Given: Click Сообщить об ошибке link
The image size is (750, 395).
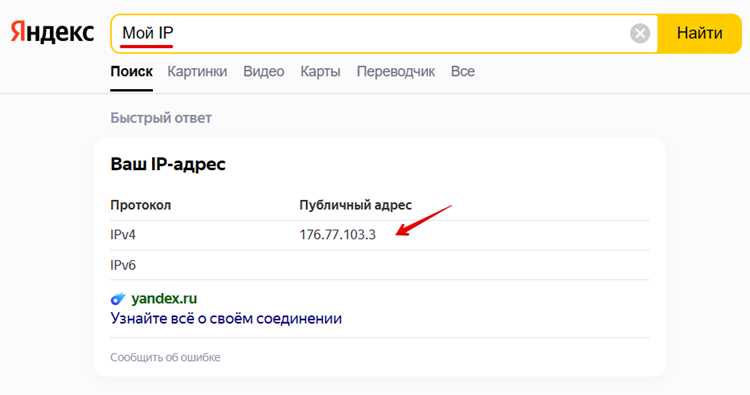Looking at the screenshot, I should (x=165, y=357).
